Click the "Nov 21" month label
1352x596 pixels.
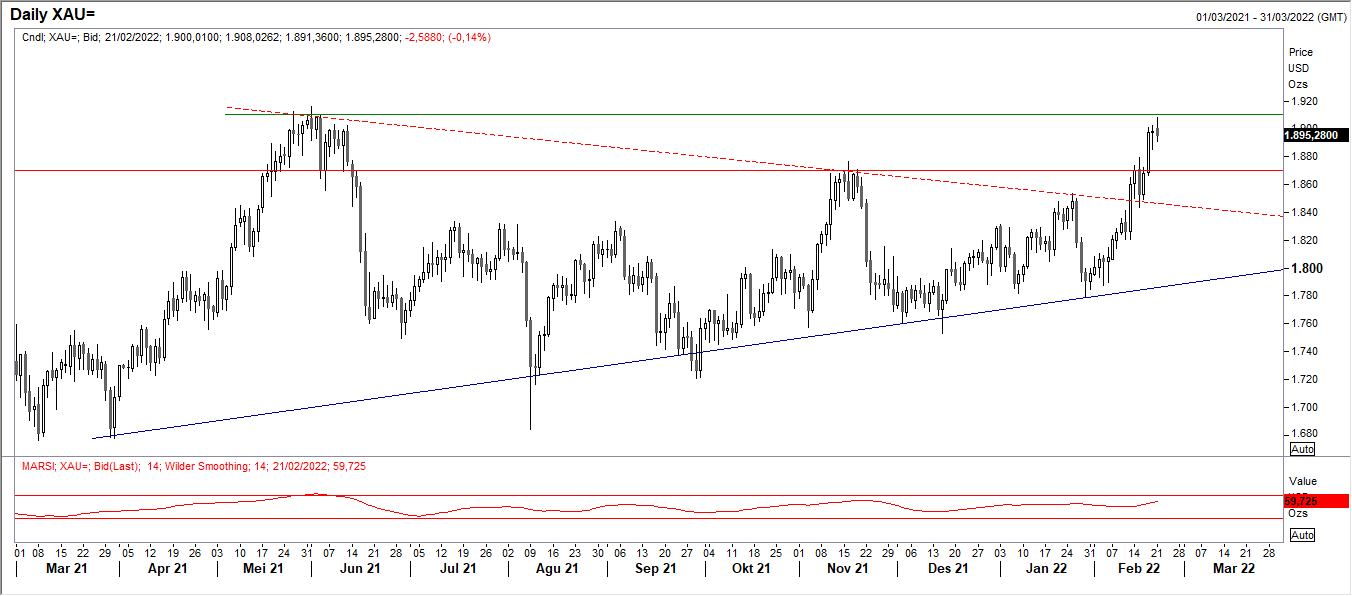(846, 569)
